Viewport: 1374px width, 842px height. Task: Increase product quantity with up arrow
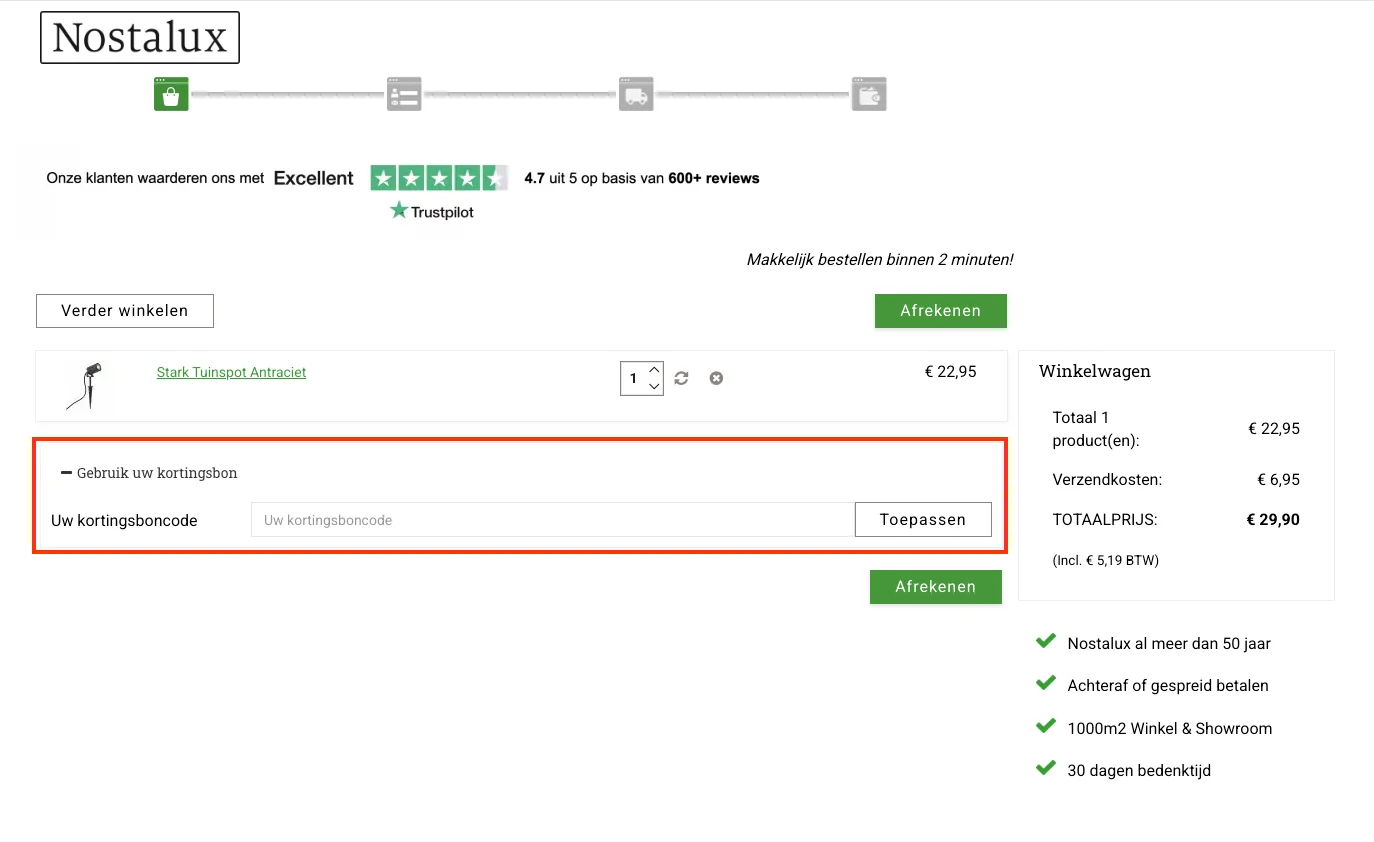tap(654, 370)
